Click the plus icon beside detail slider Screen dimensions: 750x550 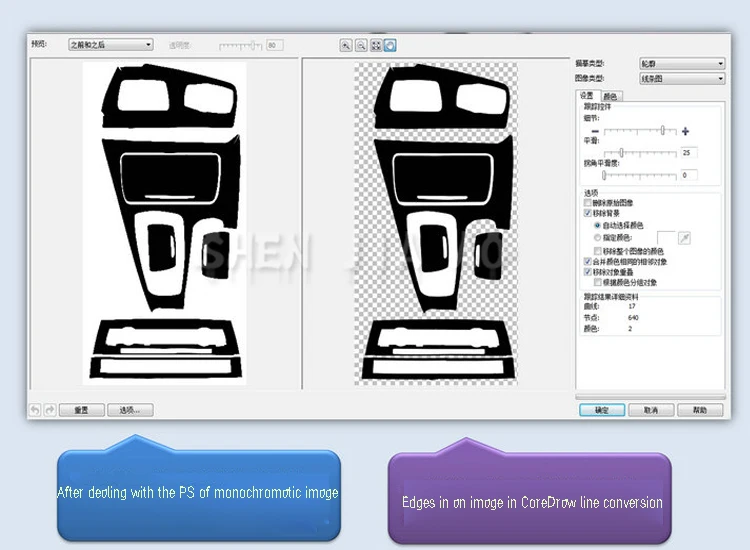pos(685,131)
